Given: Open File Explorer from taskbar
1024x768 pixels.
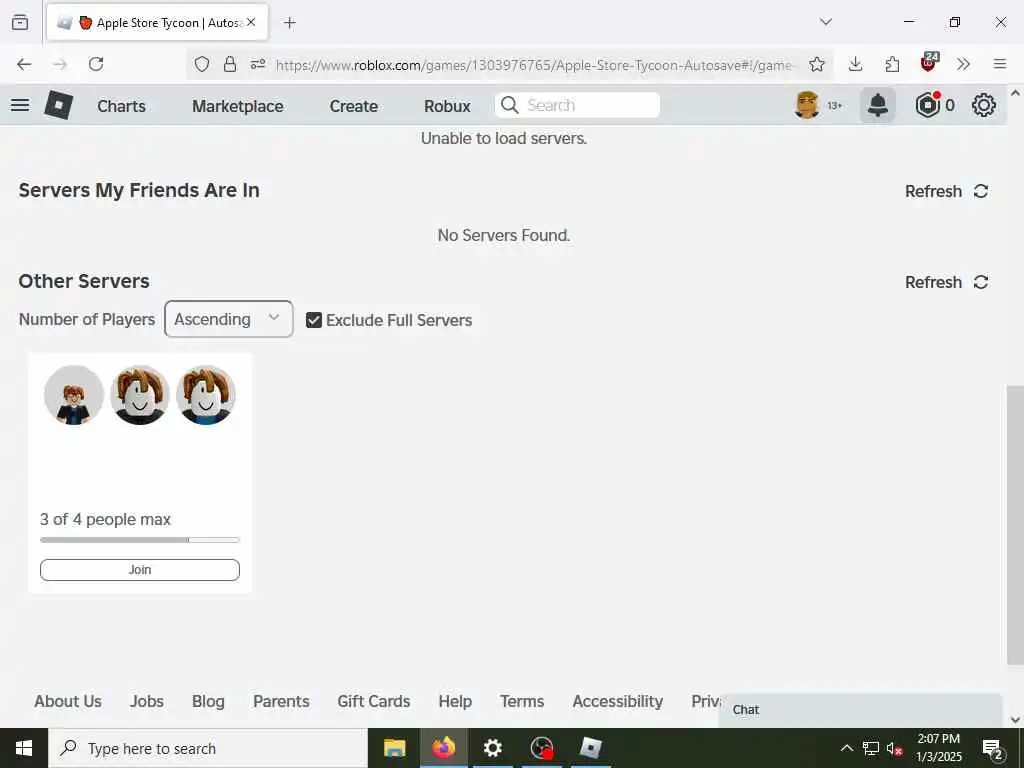Looking at the screenshot, I should pos(394,748).
